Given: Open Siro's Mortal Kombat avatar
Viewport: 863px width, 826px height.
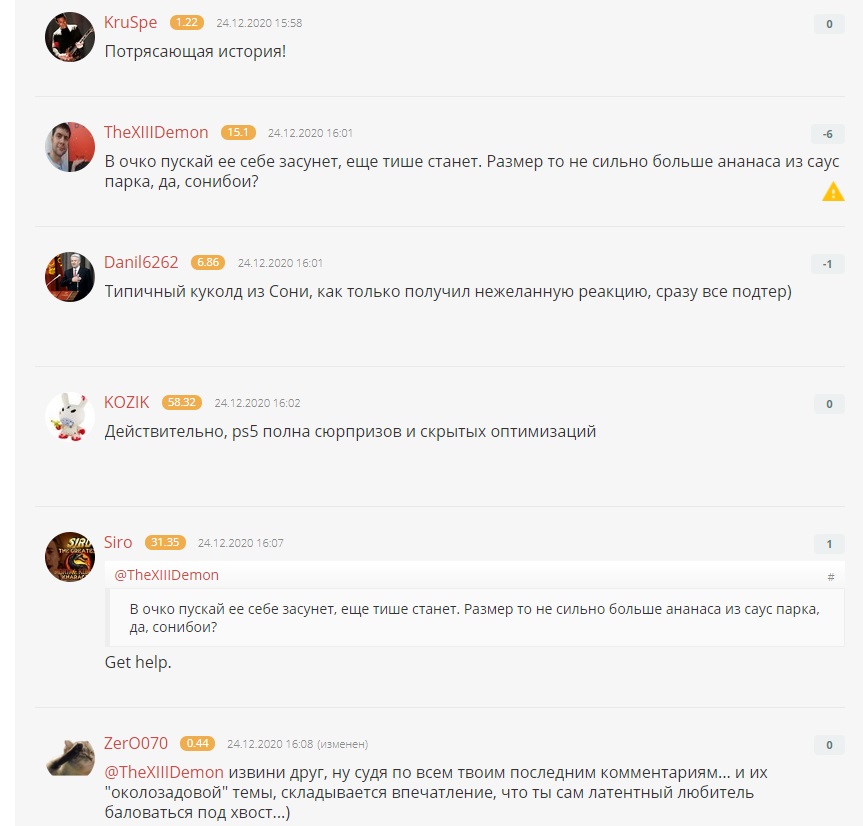Looking at the screenshot, I should (x=69, y=557).
